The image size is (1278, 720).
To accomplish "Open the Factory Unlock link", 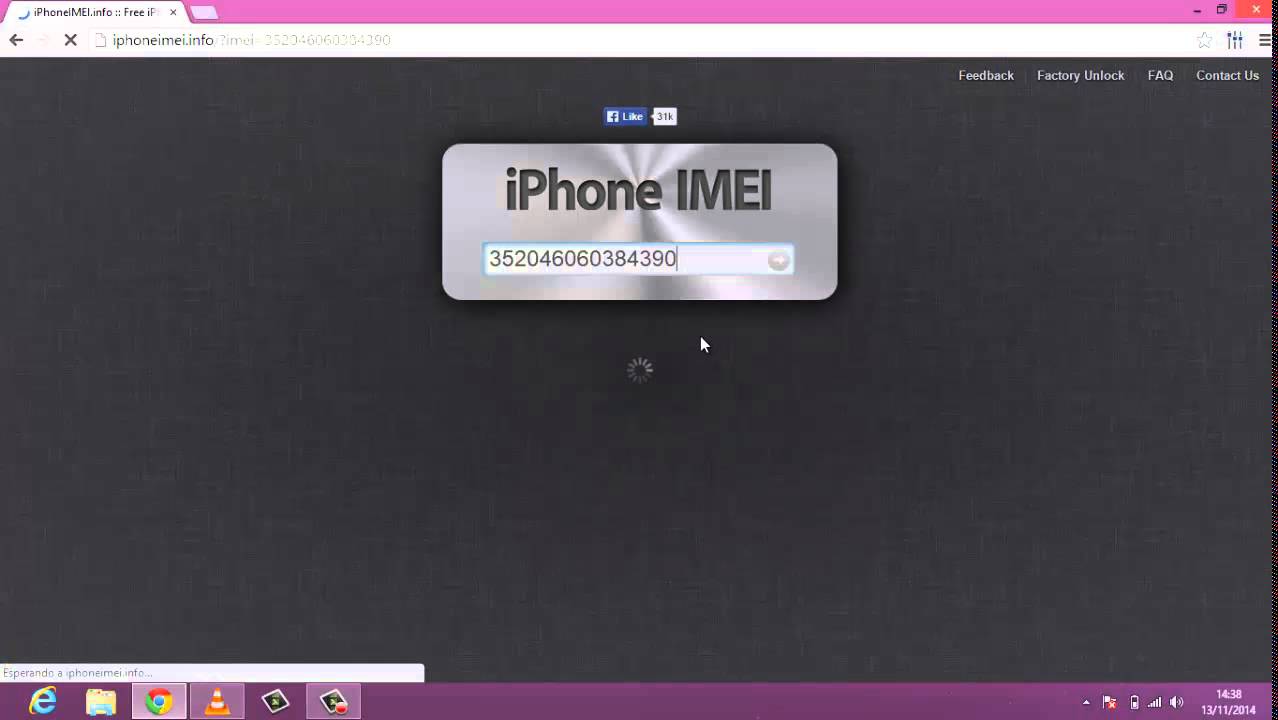I will (1080, 76).
